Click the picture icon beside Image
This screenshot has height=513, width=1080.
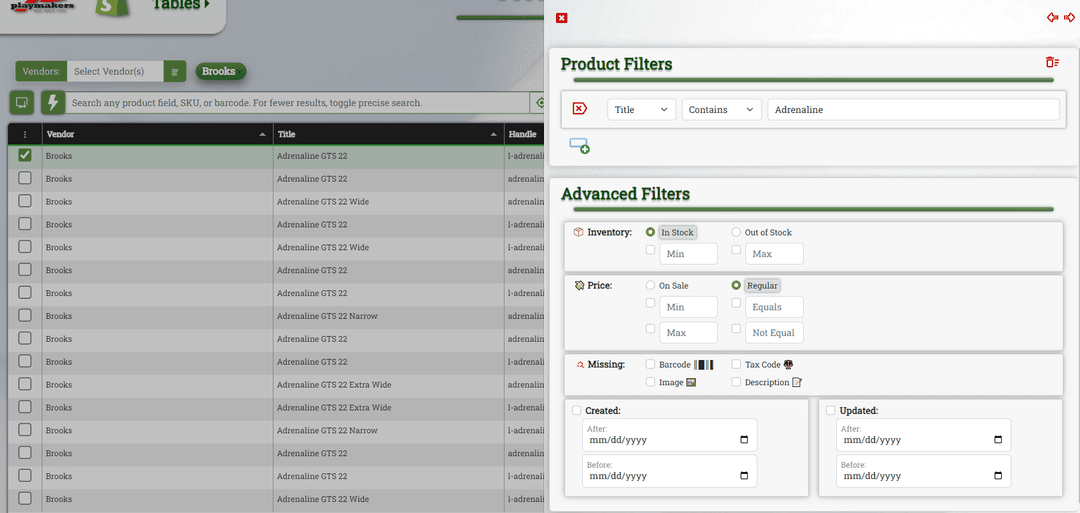692,382
